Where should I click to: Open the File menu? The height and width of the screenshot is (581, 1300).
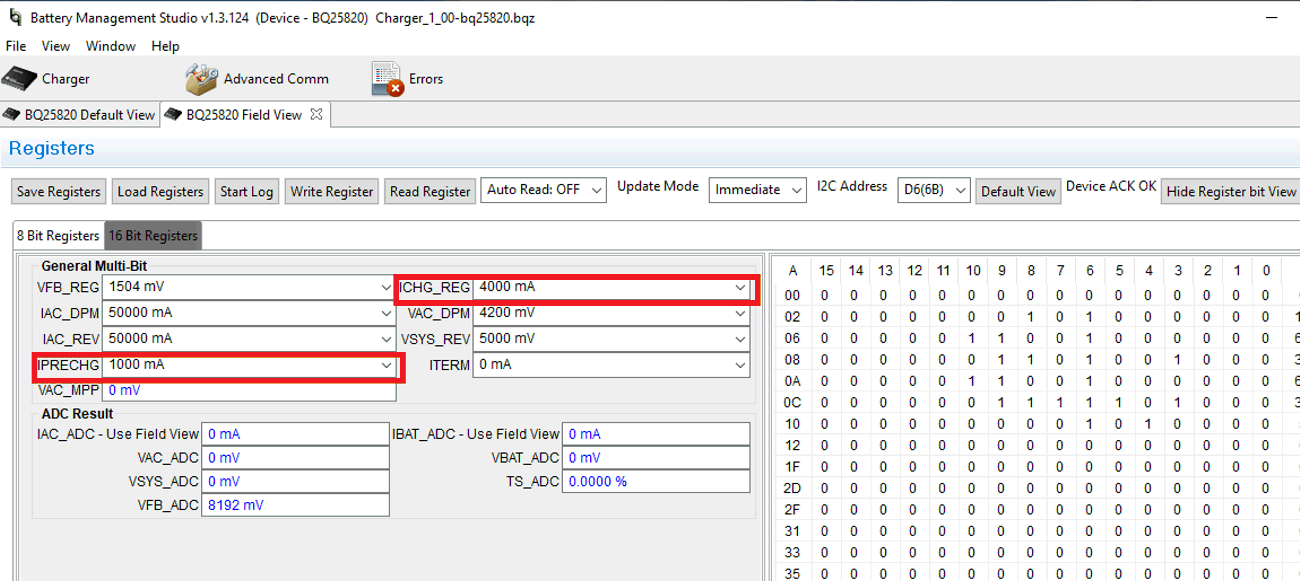coord(16,46)
